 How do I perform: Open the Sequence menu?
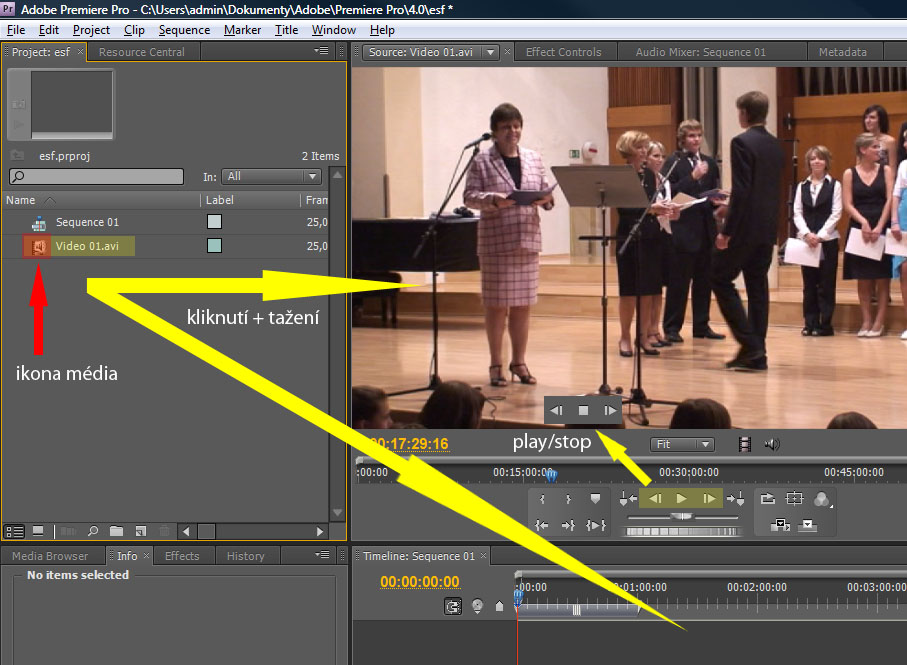(184, 30)
